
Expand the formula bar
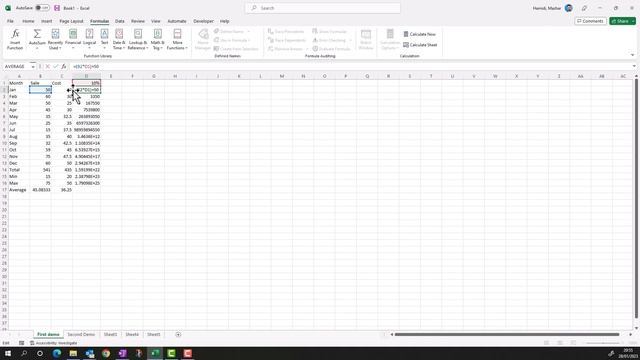[634, 67]
